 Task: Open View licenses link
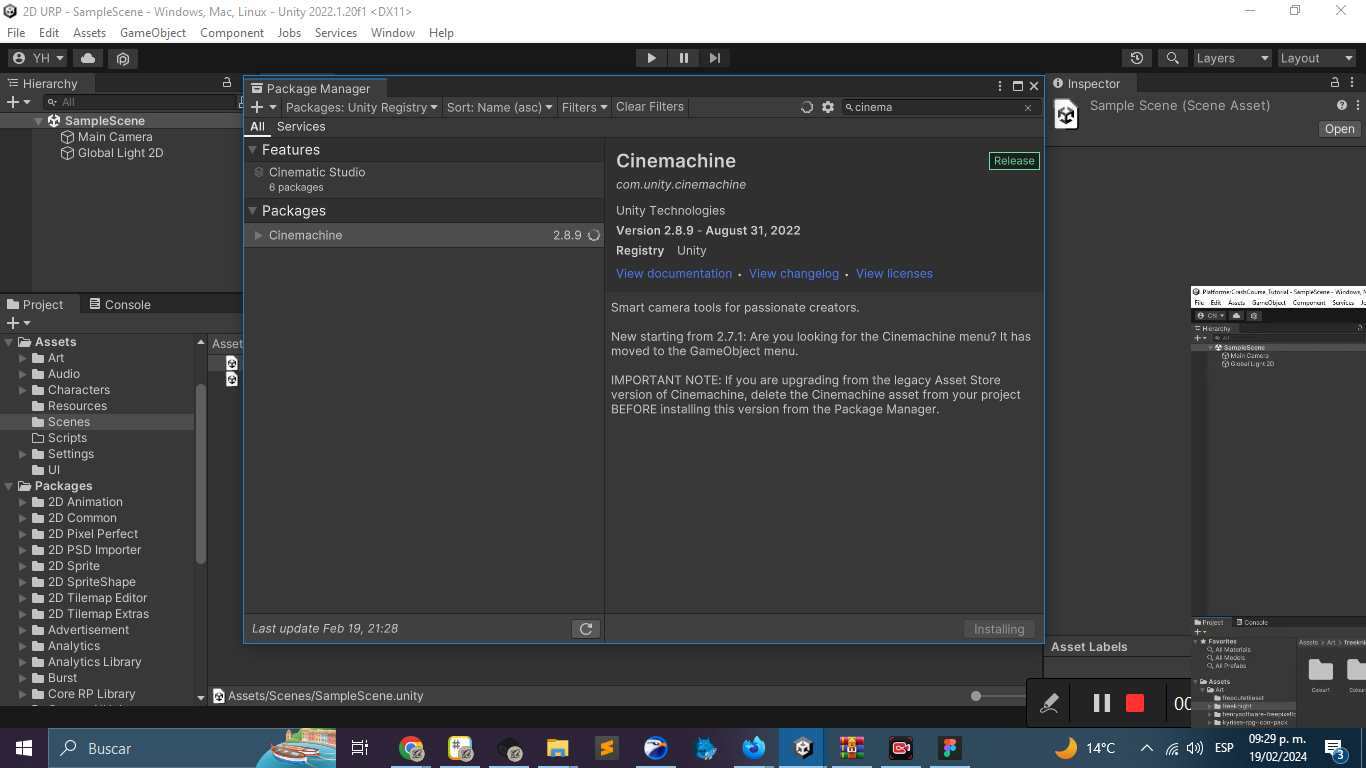pos(894,274)
